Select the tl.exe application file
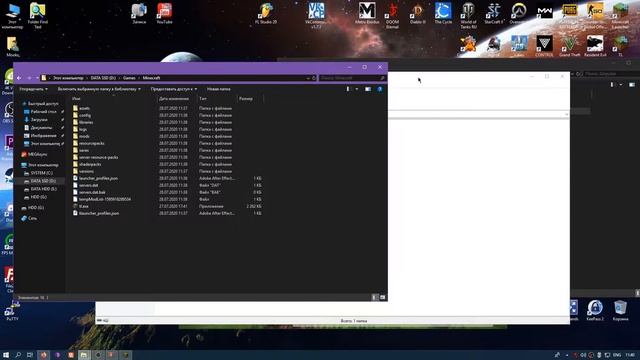 83,206
